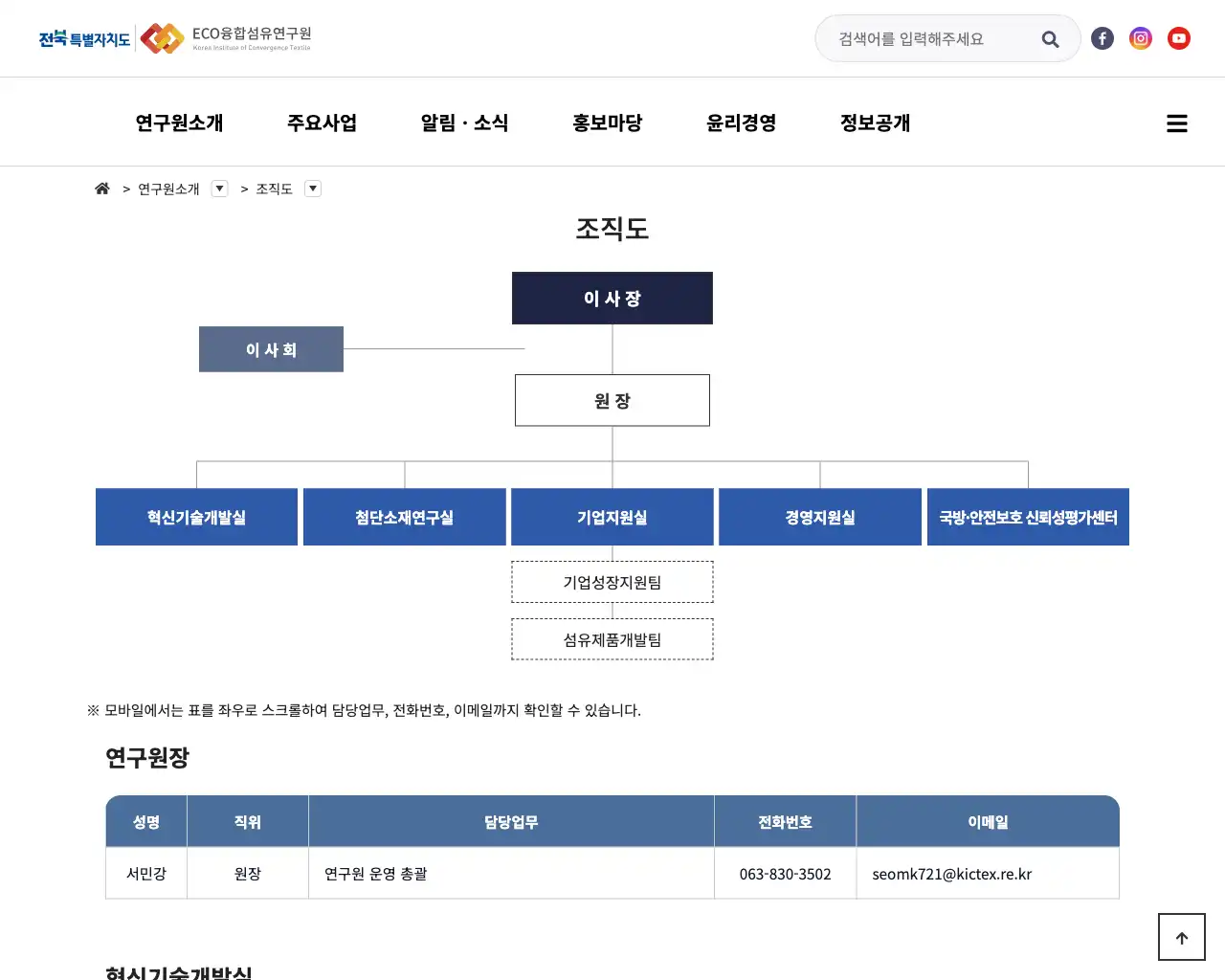Image resolution: width=1225 pixels, height=980 pixels.
Task: Click the 조직도 breadcrumb link
Action: (274, 189)
